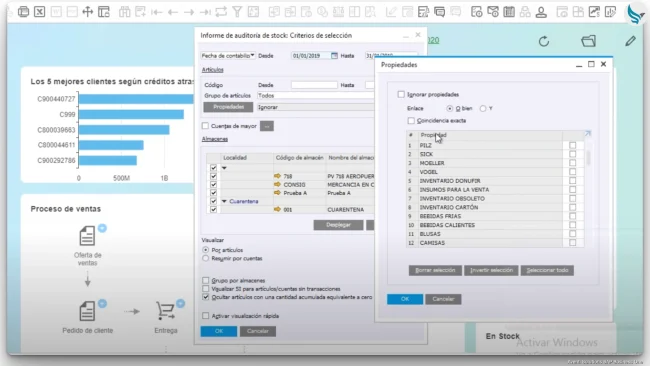Screen dimensions: 650x366
Task: Open the messages chat bubble toolbar icon
Action: coord(439,12)
